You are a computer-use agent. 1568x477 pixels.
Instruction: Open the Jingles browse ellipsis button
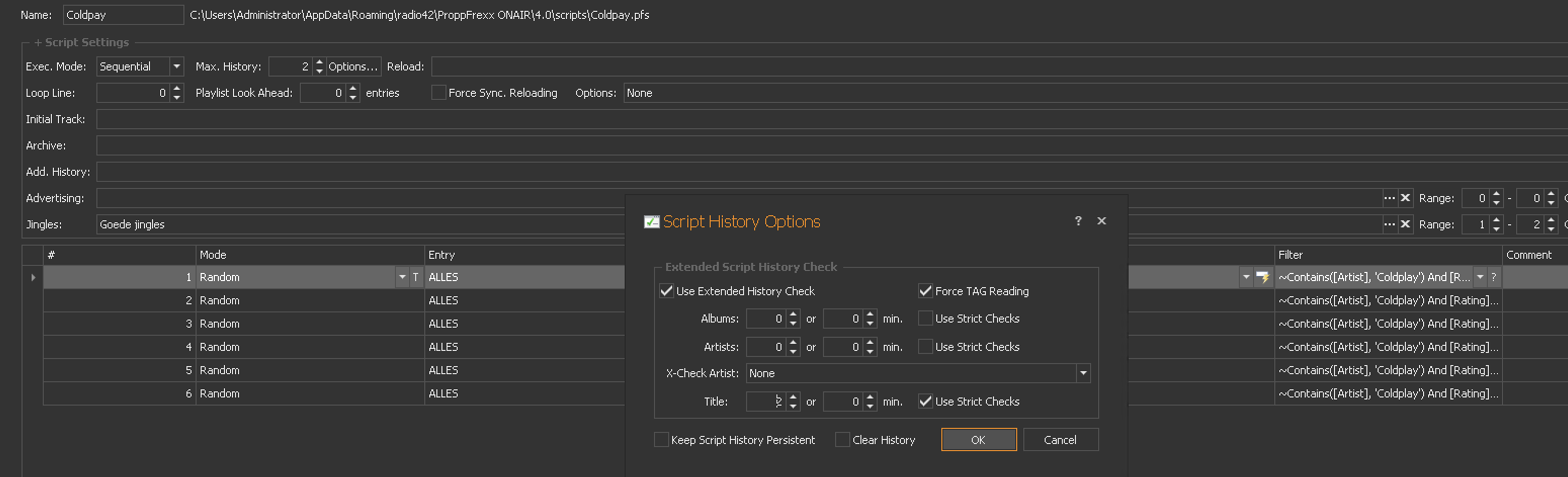tap(1389, 224)
